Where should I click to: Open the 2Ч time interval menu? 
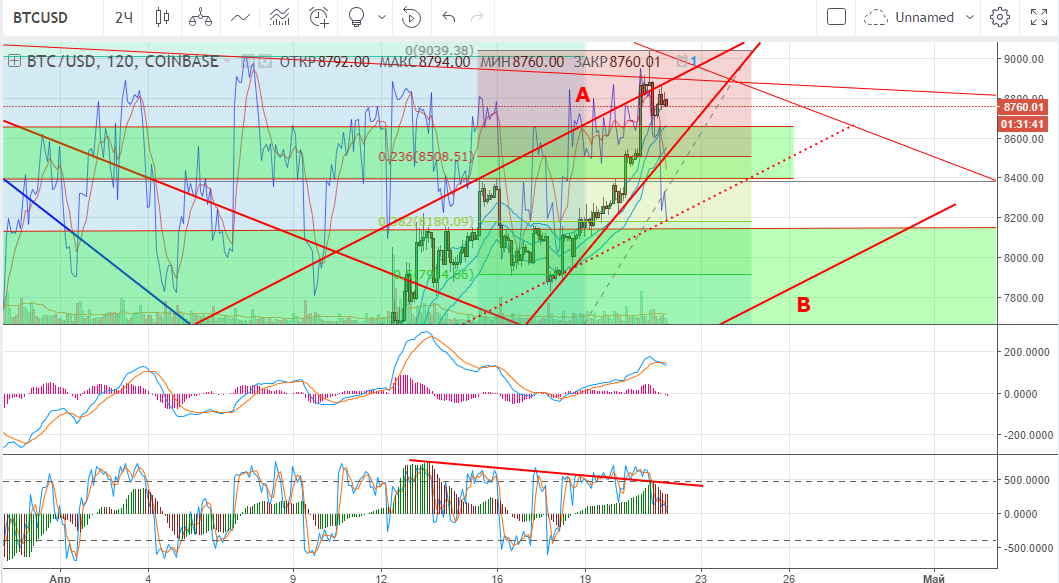click(124, 17)
